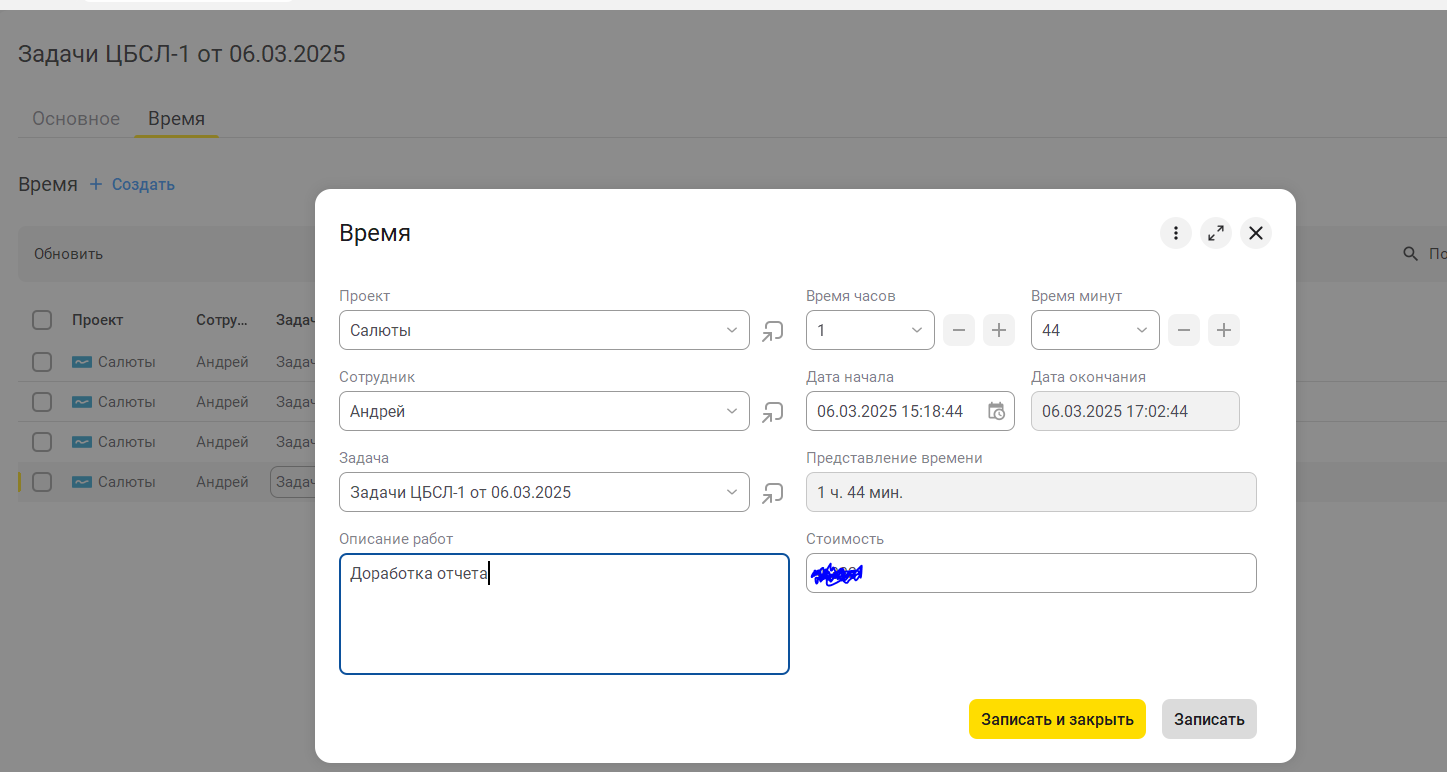Check the second Салюты row checkbox
This screenshot has height=772, width=1447.
[42, 402]
